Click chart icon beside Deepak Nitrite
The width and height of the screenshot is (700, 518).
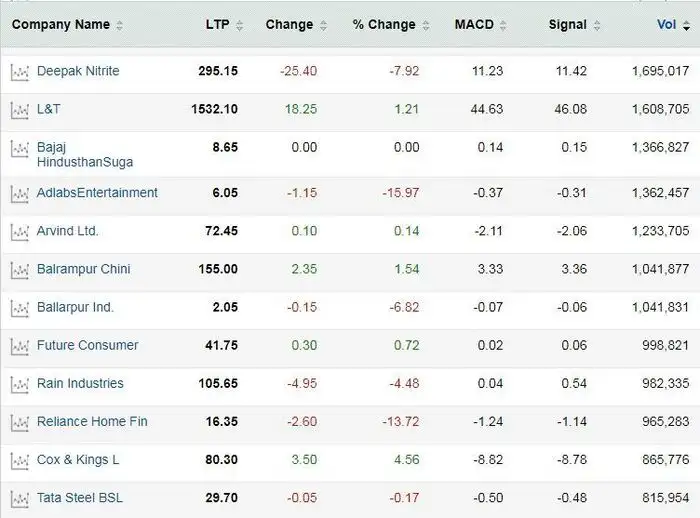tap(19, 71)
